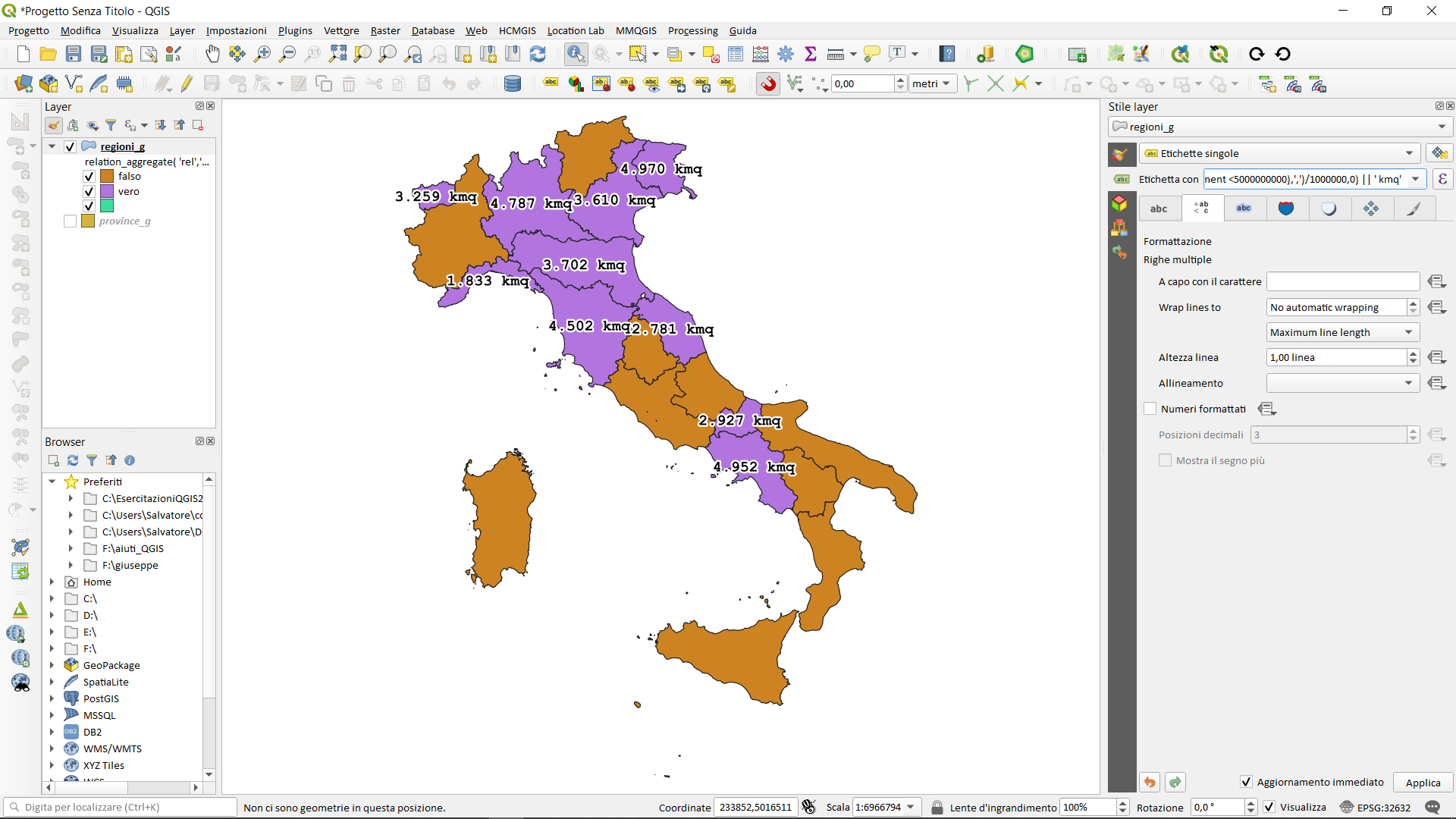The width and height of the screenshot is (1456, 819).
Task: Select the Pan Map hand tool
Action: pos(212,54)
